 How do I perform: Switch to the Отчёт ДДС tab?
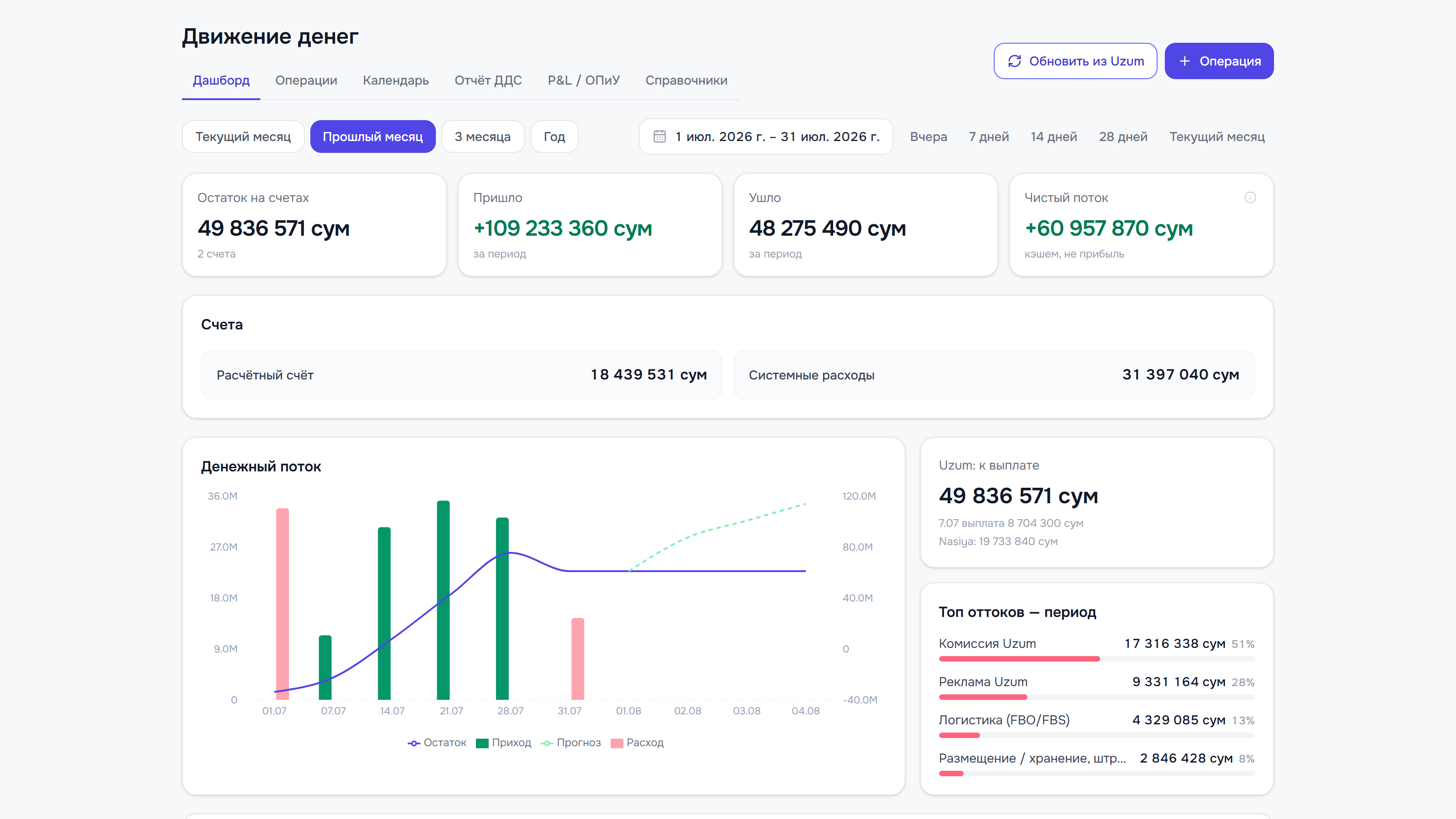(488, 80)
